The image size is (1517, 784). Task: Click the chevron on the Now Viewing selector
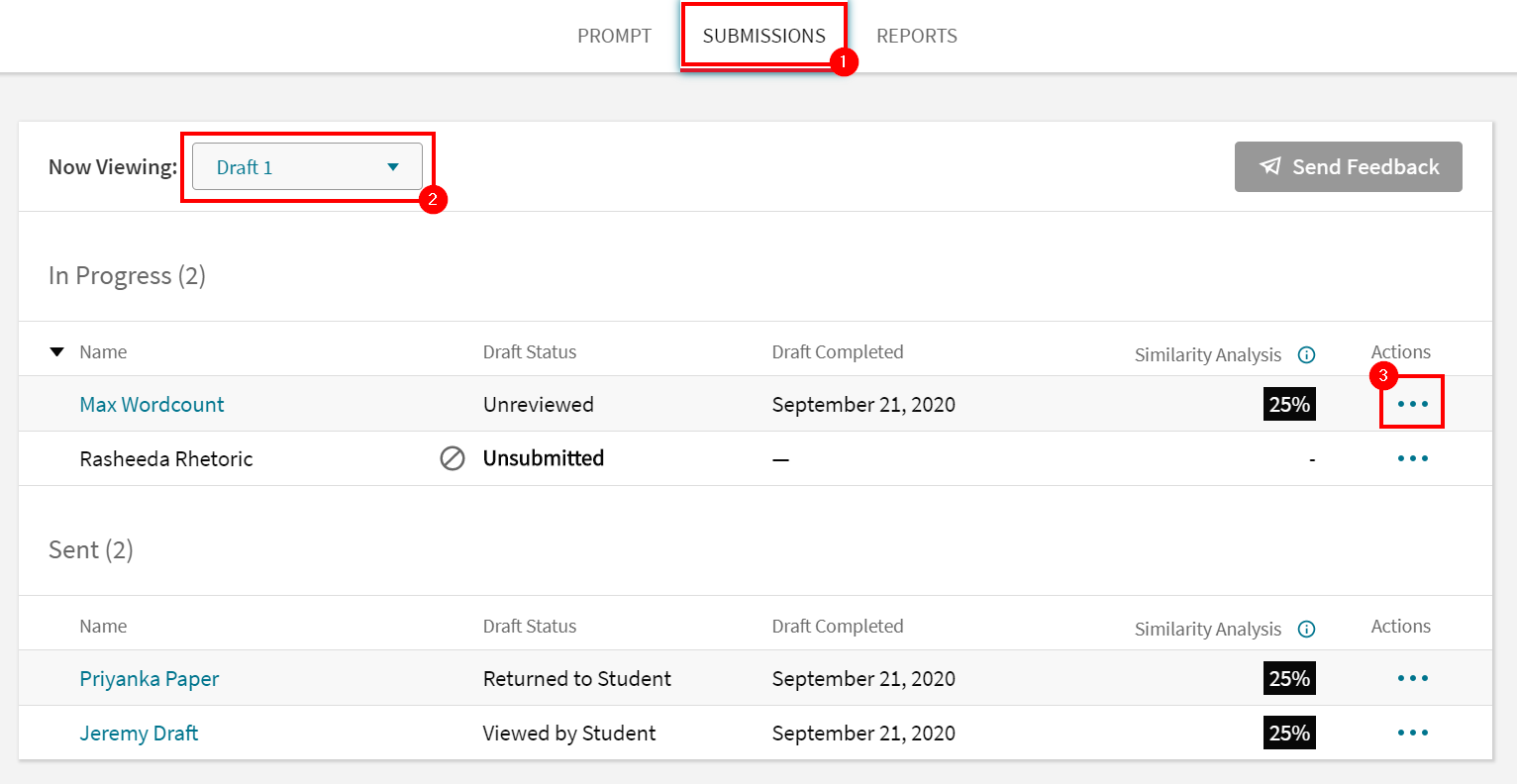pos(394,167)
